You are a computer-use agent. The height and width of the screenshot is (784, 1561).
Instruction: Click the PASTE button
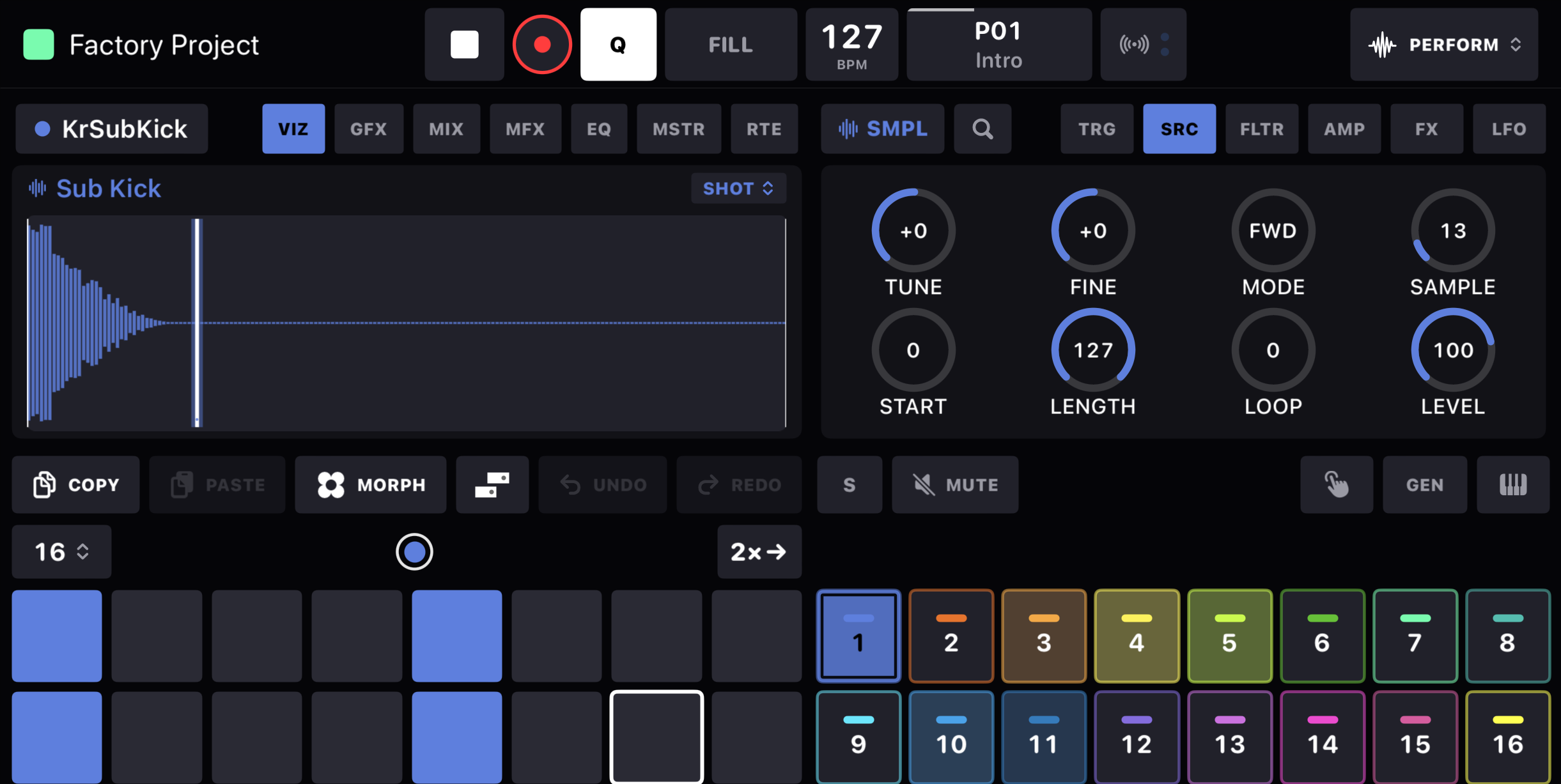point(217,485)
